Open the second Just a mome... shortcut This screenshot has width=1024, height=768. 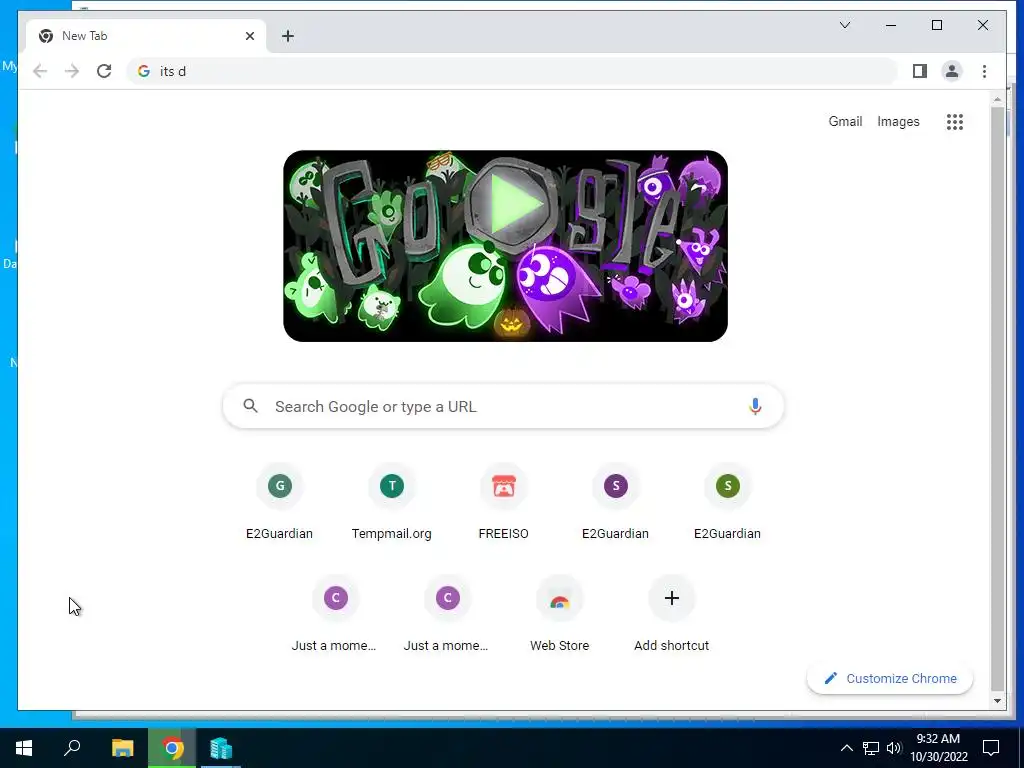point(447,614)
